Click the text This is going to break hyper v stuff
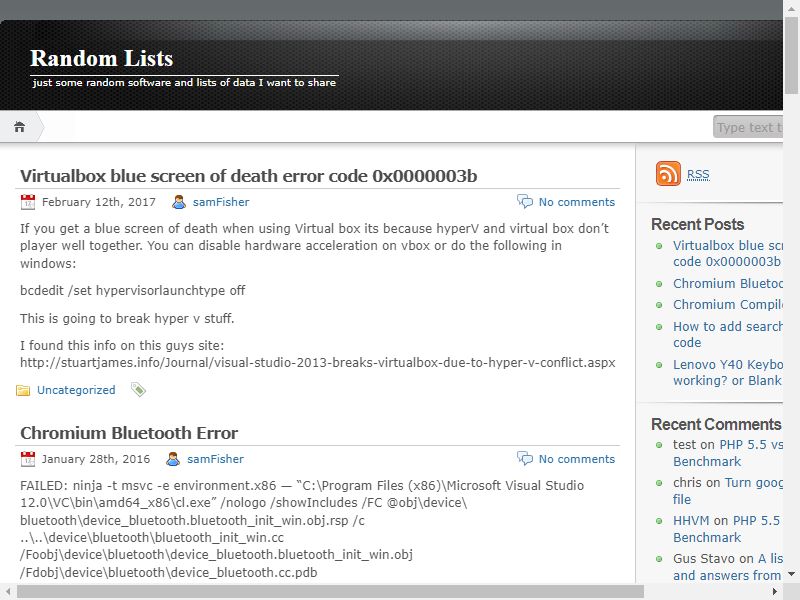 (127, 319)
